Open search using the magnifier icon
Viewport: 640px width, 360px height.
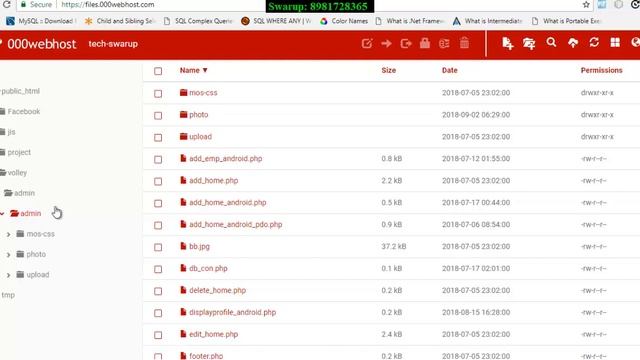pos(551,42)
